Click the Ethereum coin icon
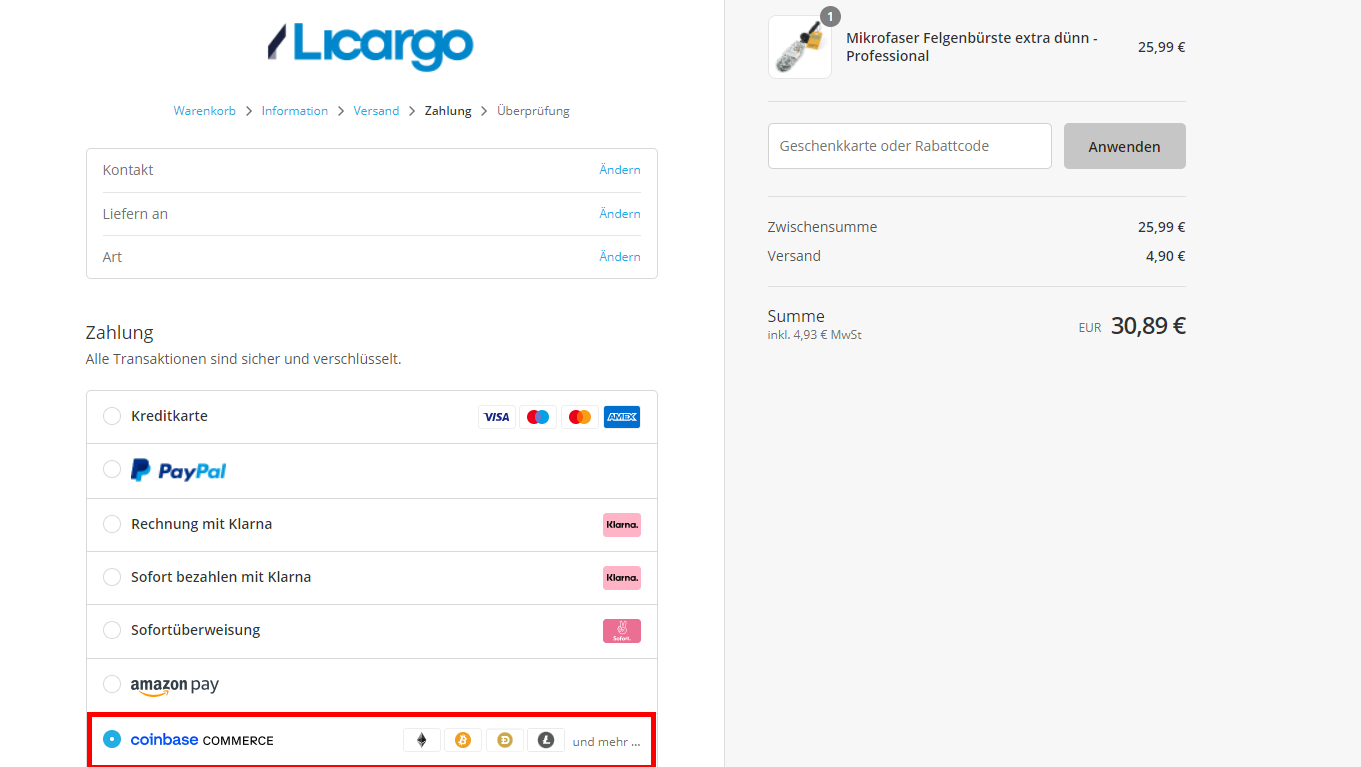 tap(422, 740)
